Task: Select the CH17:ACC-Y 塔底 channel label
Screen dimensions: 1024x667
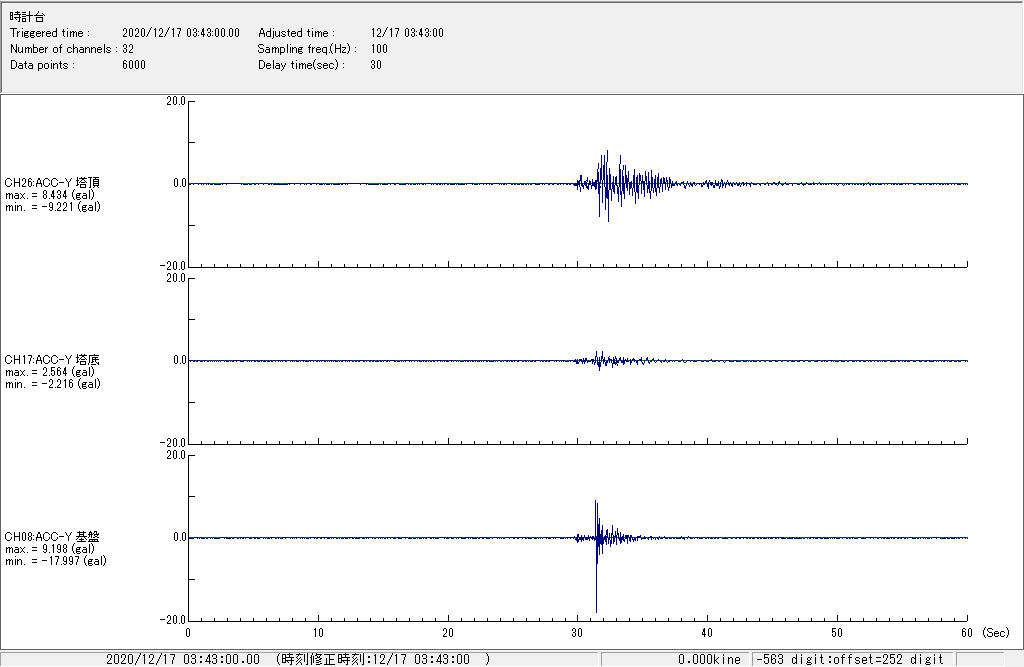Action: tap(52, 360)
